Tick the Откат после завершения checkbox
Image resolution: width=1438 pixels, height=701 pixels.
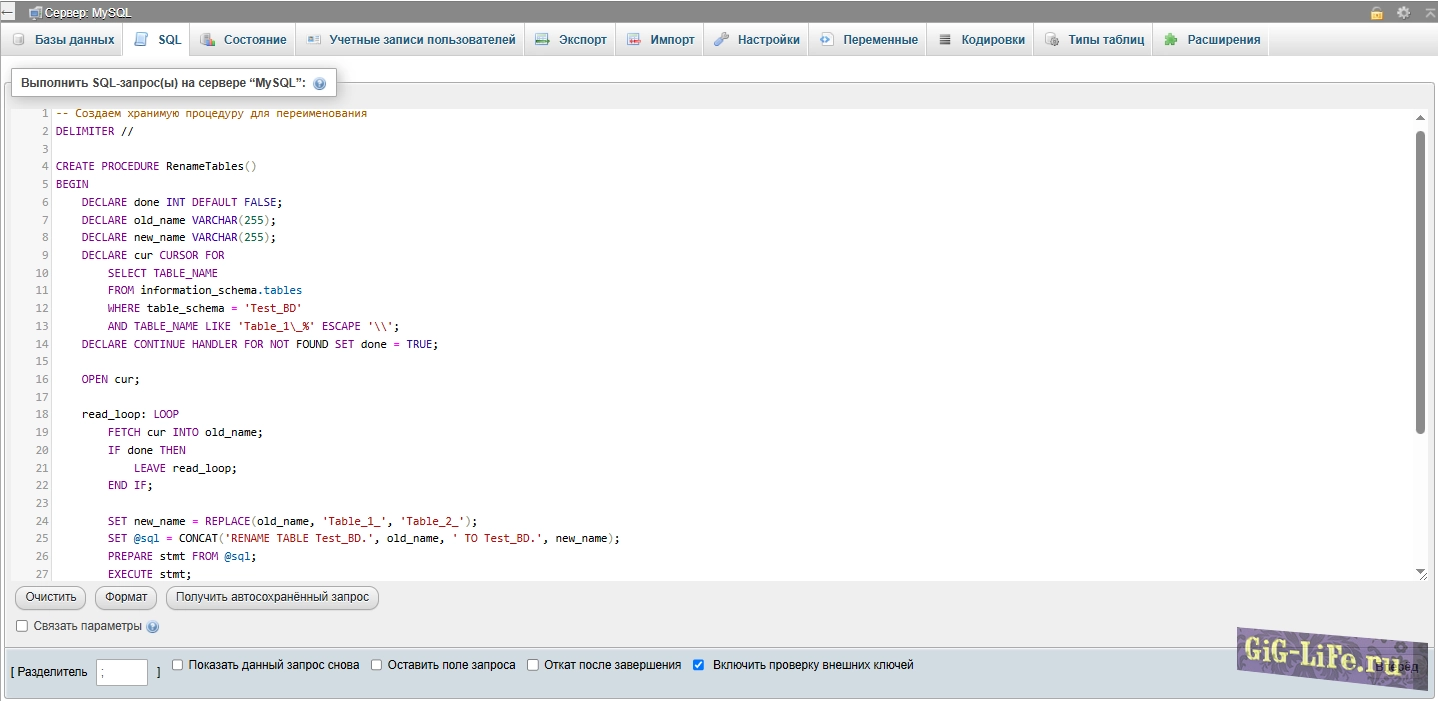(x=533, y=665)
